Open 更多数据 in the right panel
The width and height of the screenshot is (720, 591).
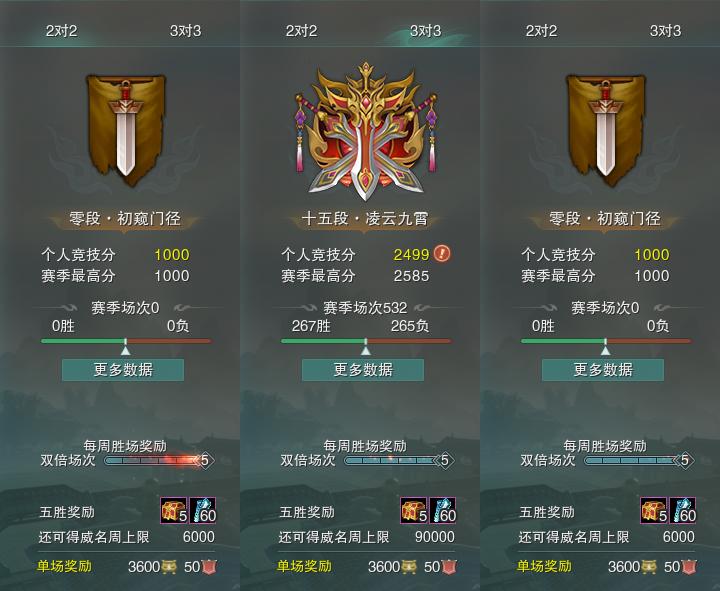603,370
